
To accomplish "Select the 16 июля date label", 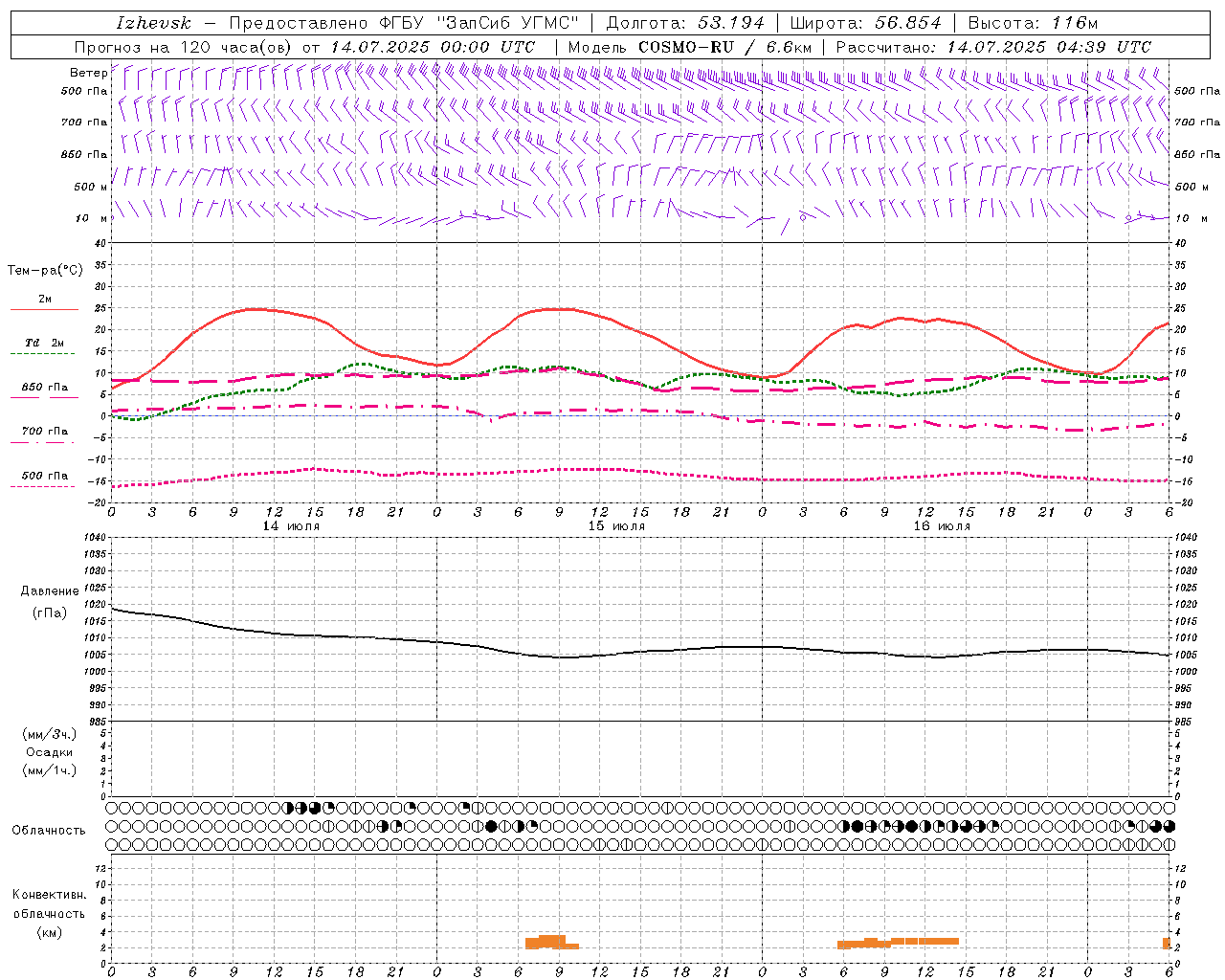I will 942,526.
